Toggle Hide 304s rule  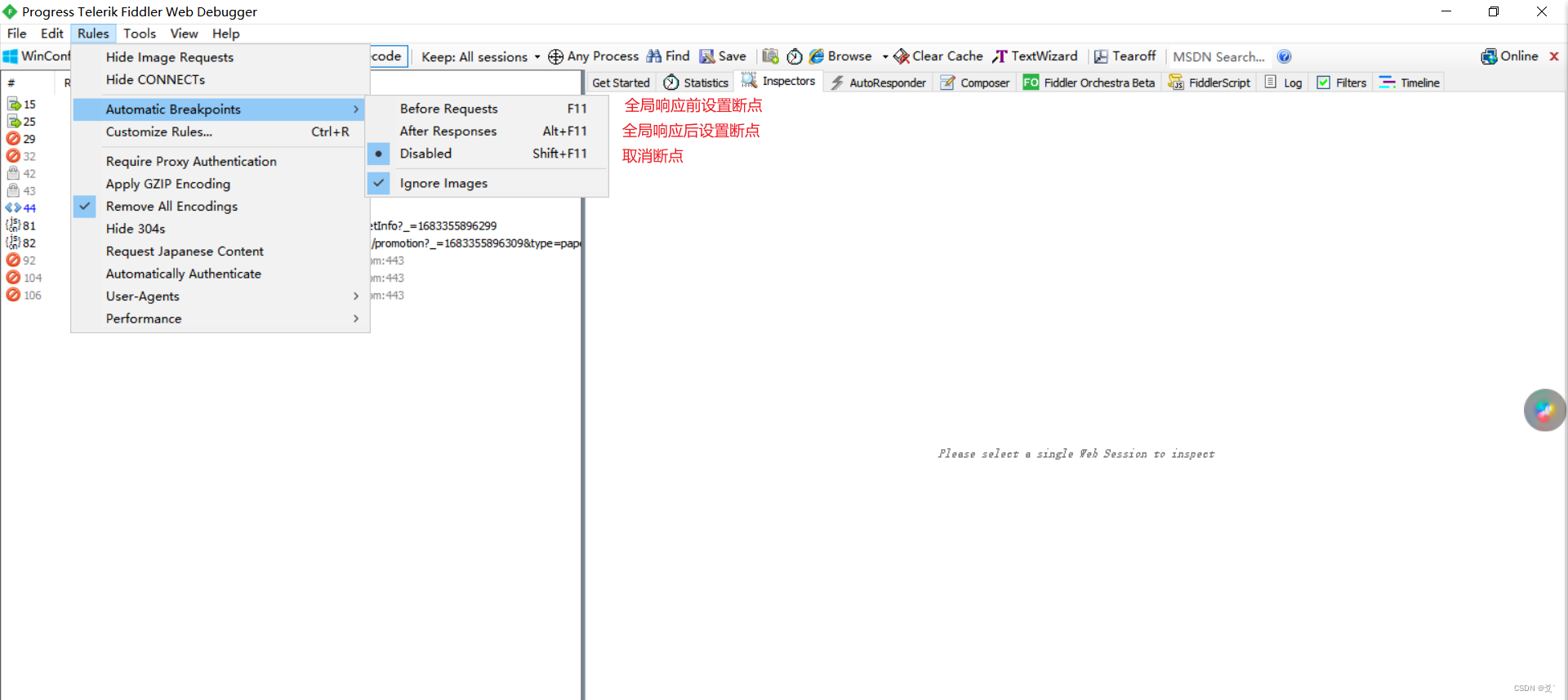tap(220, 229)
